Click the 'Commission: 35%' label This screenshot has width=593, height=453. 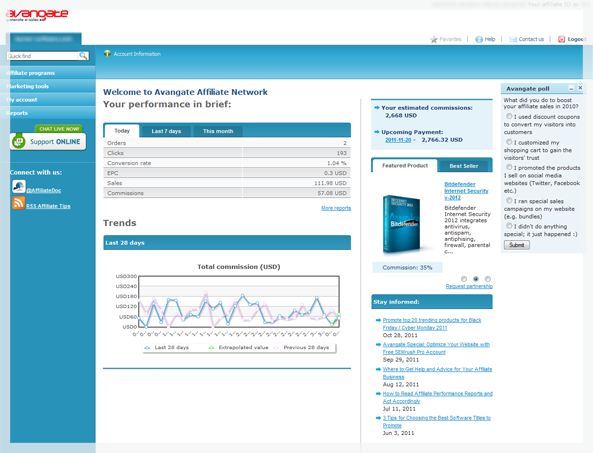[x=407, y=268]
